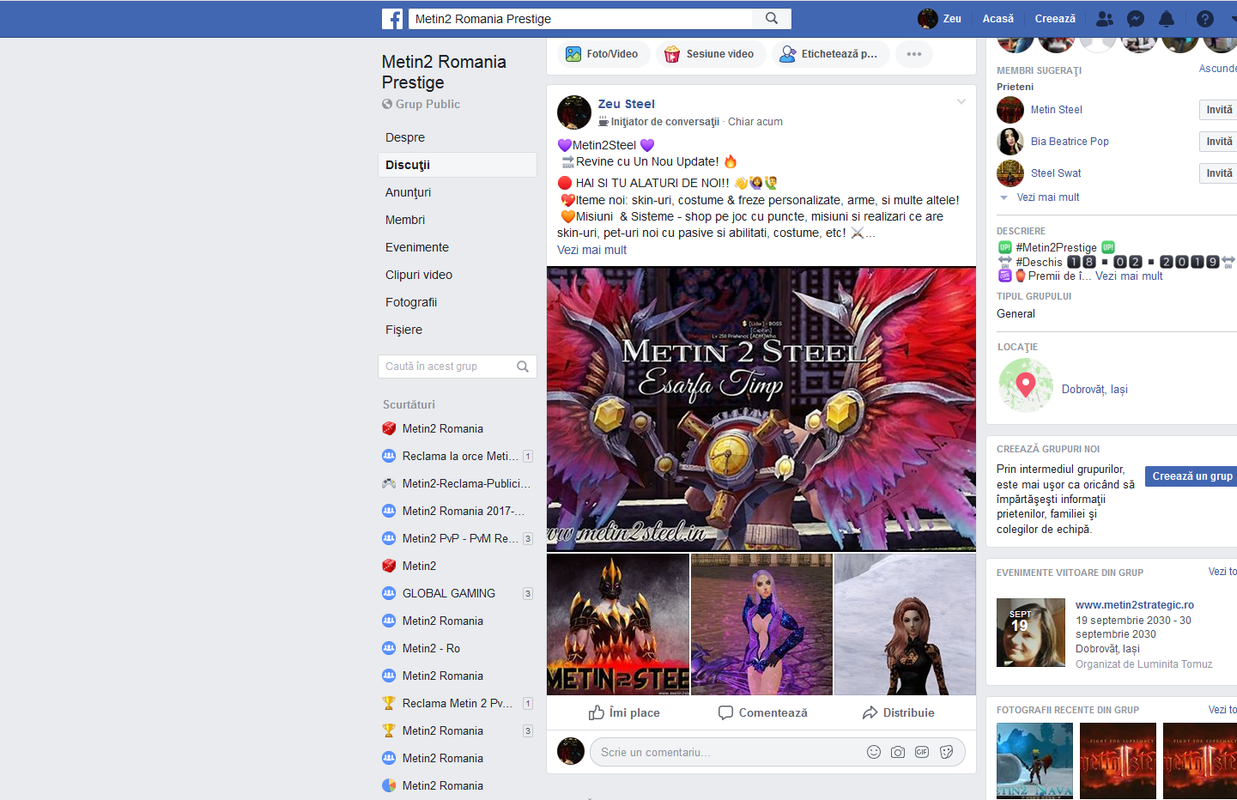Screen dimensions: 1237x800
Task: Open the red-haired woman thumbnail image
Action: [905, 624]
